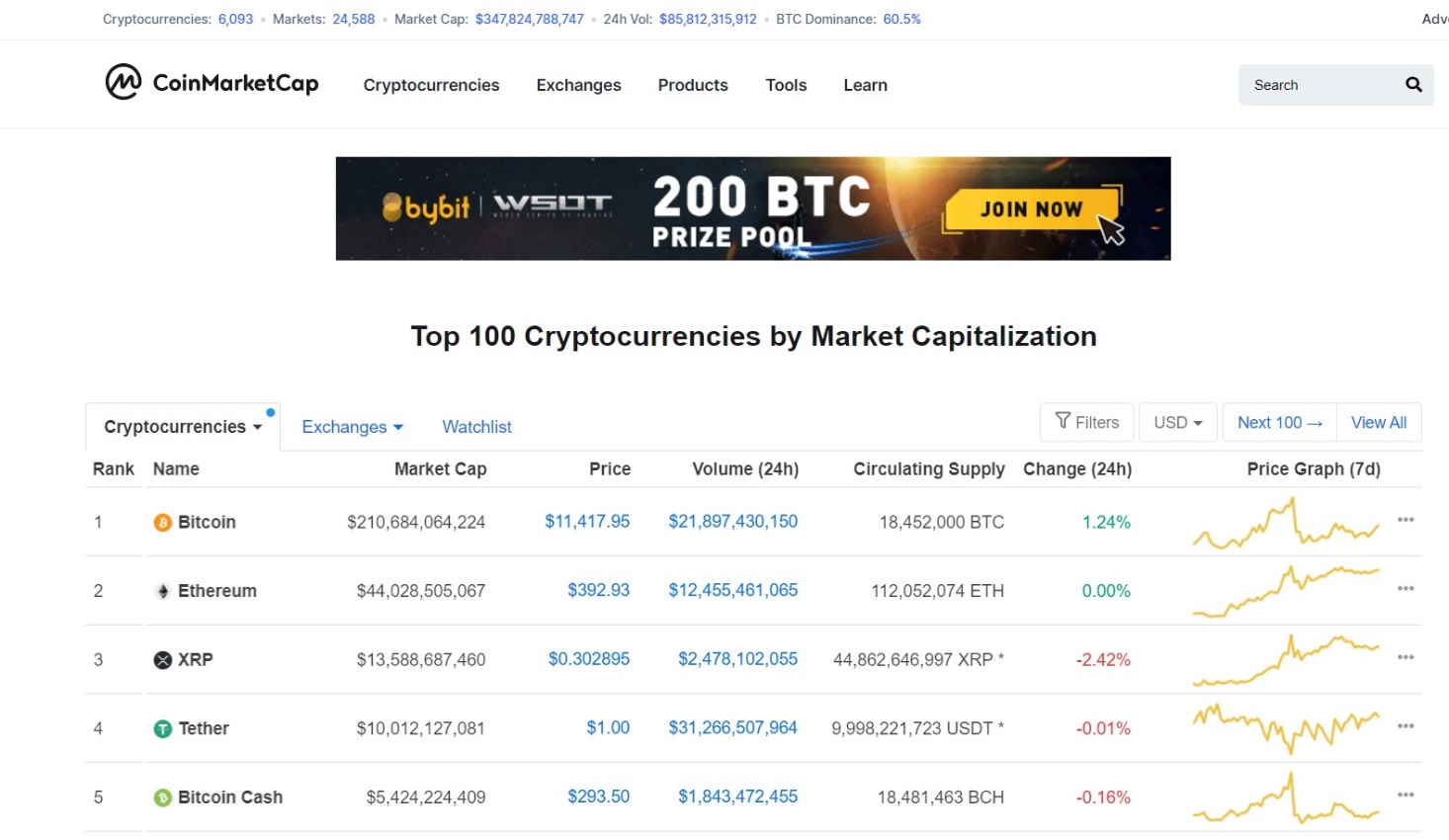
Task: Open the Products menu in the navbar
Action: [693, 85]
